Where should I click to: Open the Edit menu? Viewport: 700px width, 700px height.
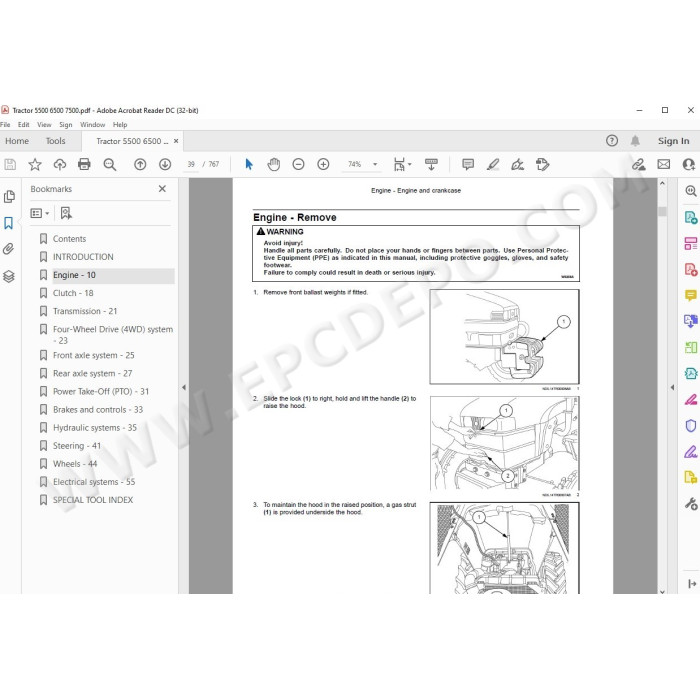tap(24, 125)
